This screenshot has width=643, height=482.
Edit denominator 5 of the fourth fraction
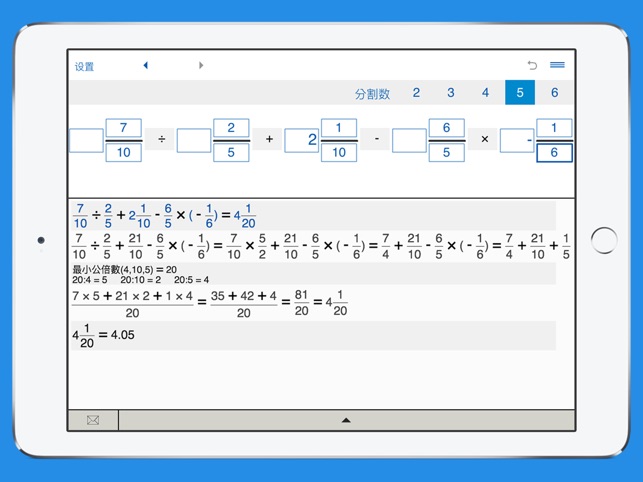pyautogui.click(x=447, y=153)
